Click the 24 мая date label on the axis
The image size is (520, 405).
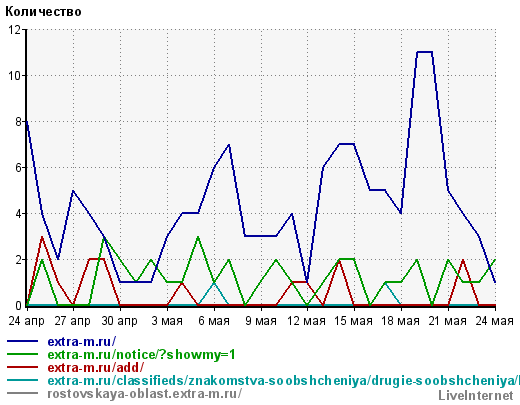pyautogui.click(x=495, y=321)
